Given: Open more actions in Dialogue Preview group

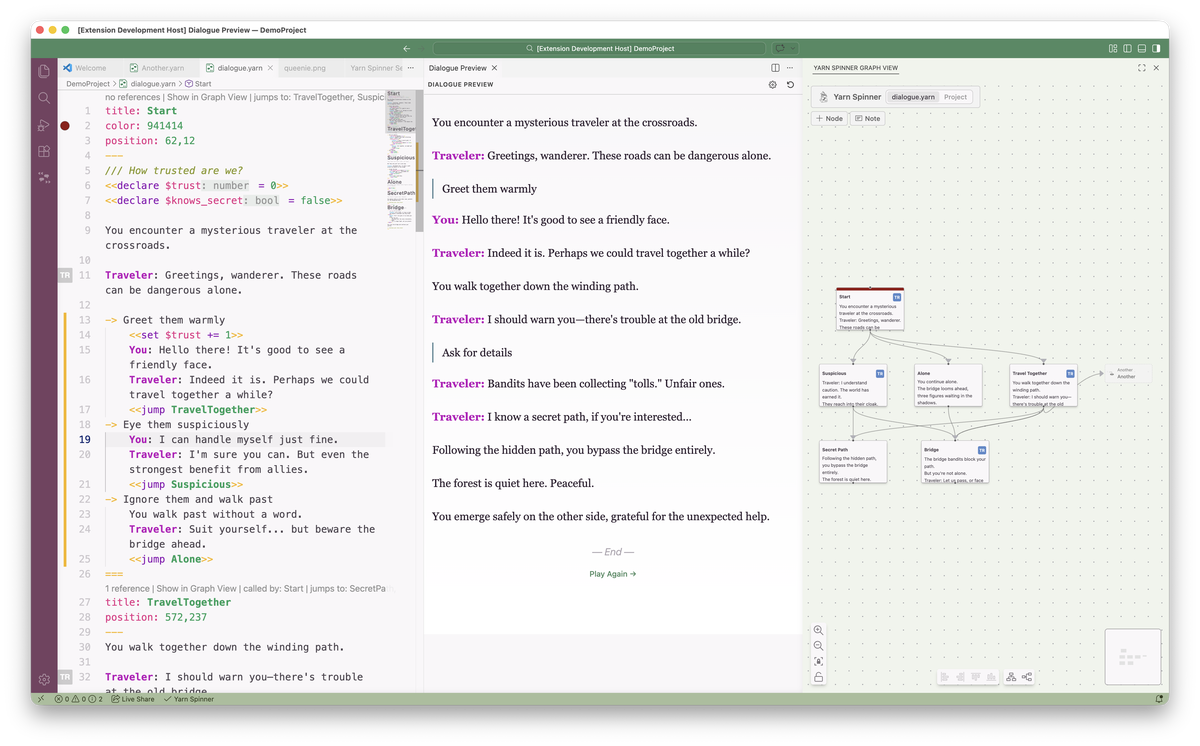Looking at the screenshot, I should 789,68.
